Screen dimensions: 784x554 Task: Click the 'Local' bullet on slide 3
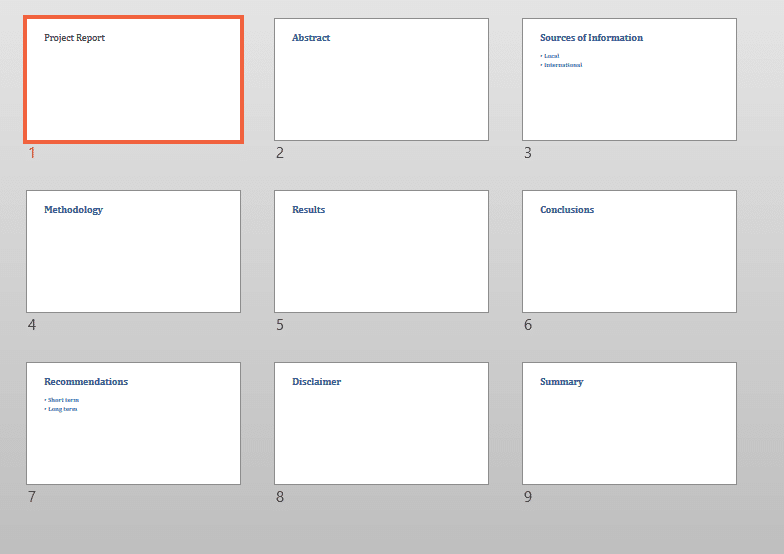pos(551,56)
